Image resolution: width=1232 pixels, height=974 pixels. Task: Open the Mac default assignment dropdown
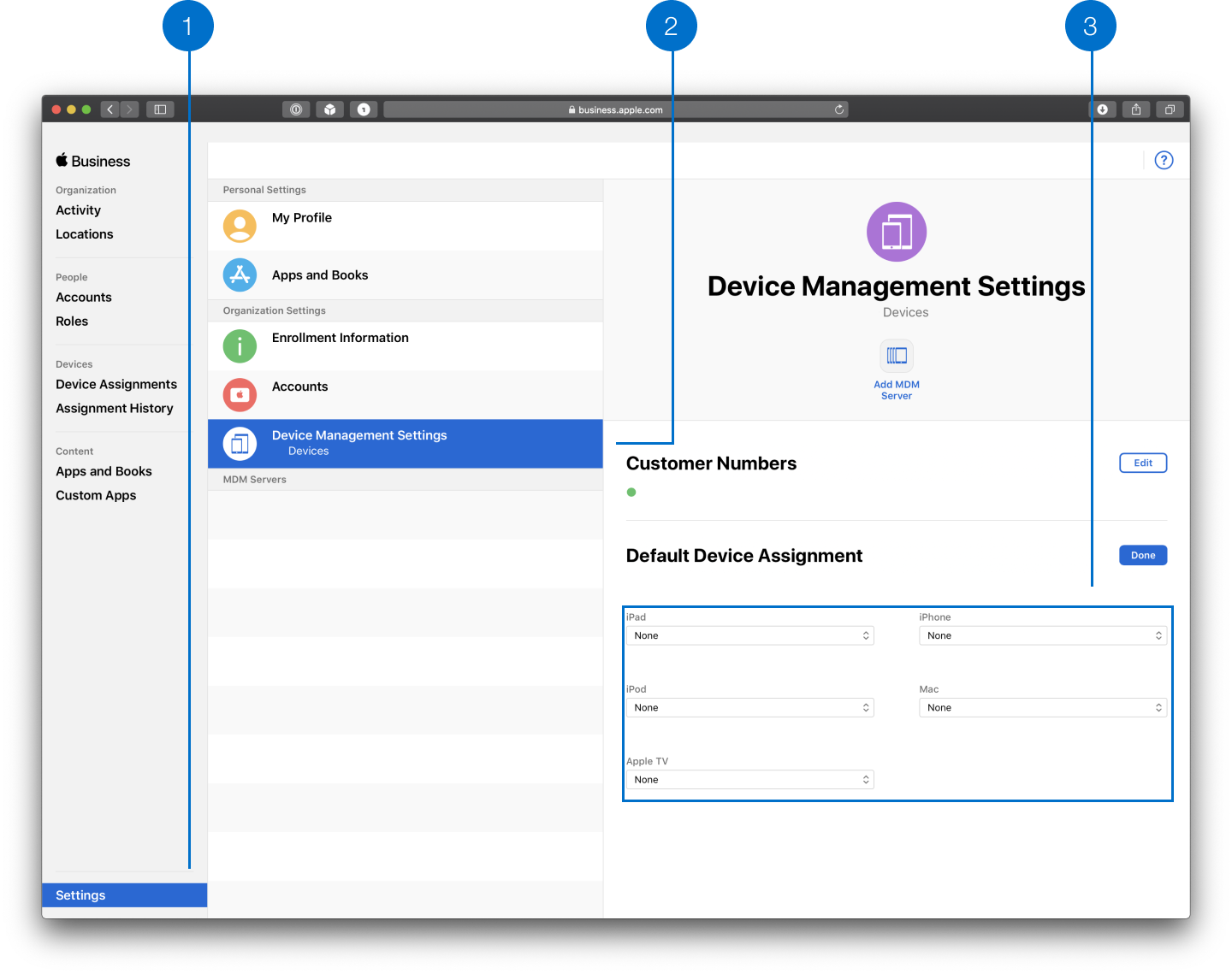point(1042,708)
